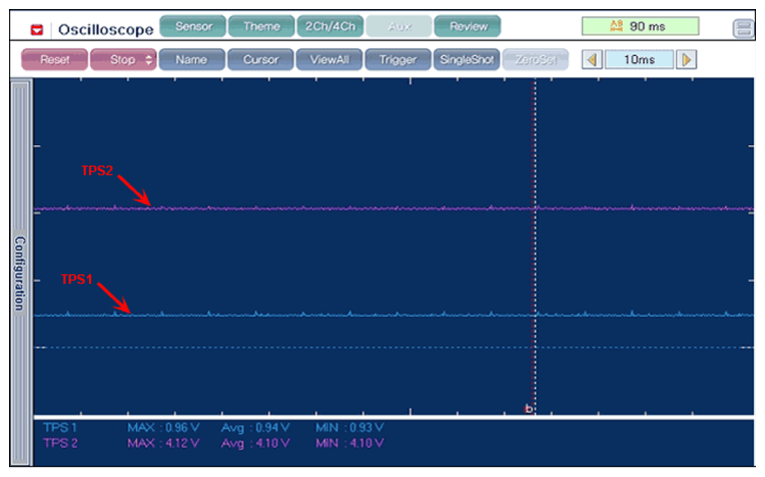Image resolution: width=765 pixels, height=477 pixels.
Task: Open the Trigger settings
Action: 398,60
